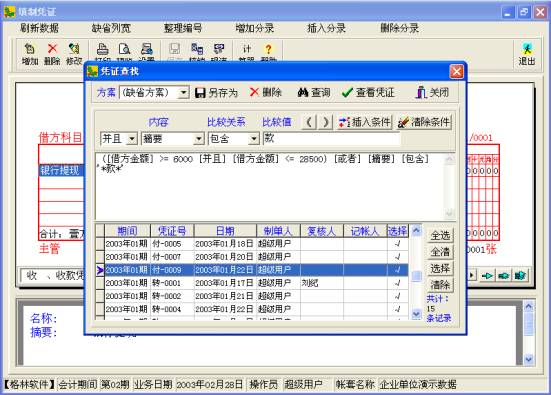Viewport: 551px width, 395px height.
Task: Toggle selection mark for 付-0009 row
Action: tap(397, 270)
